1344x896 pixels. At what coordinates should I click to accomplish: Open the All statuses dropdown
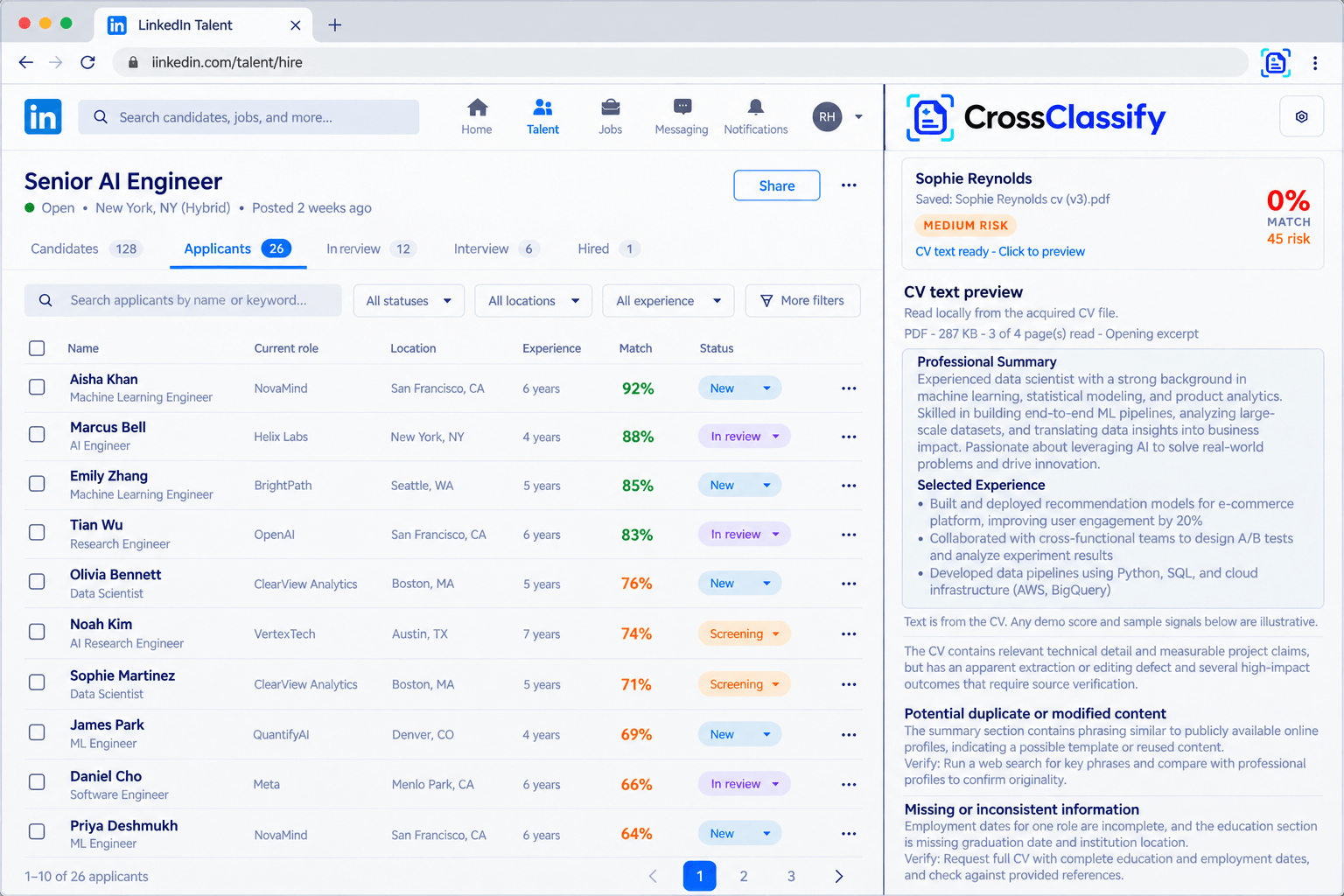coord(409,301)
